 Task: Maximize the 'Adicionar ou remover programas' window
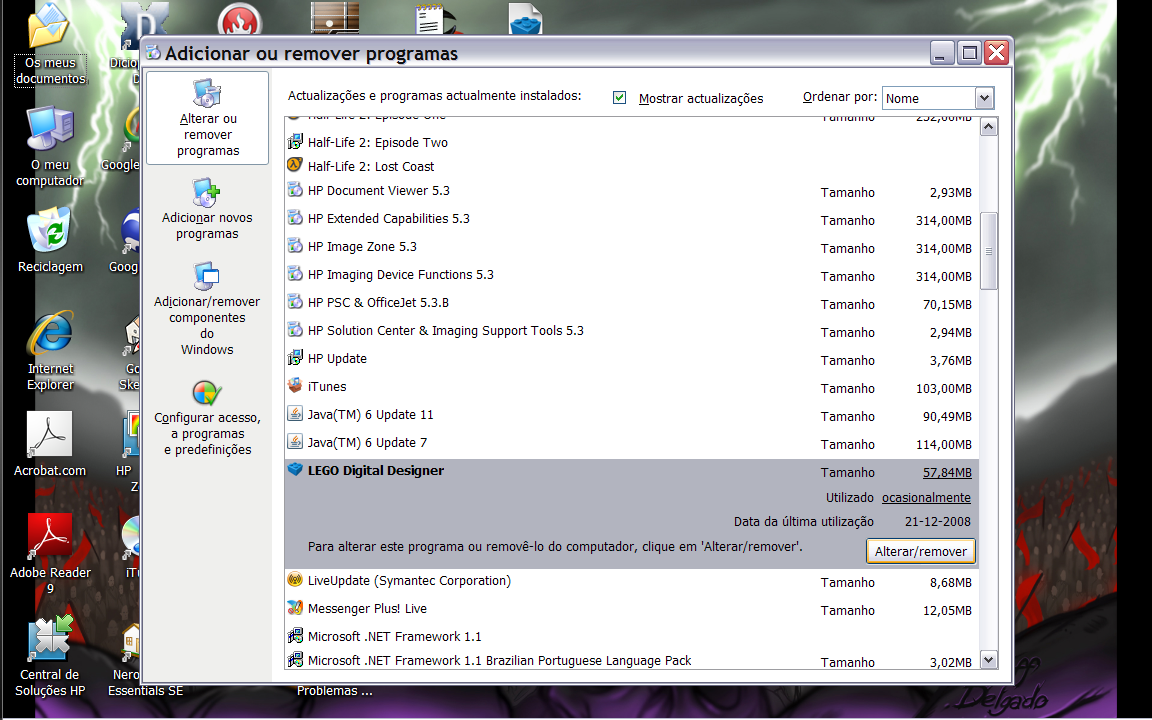click(970, 53)
